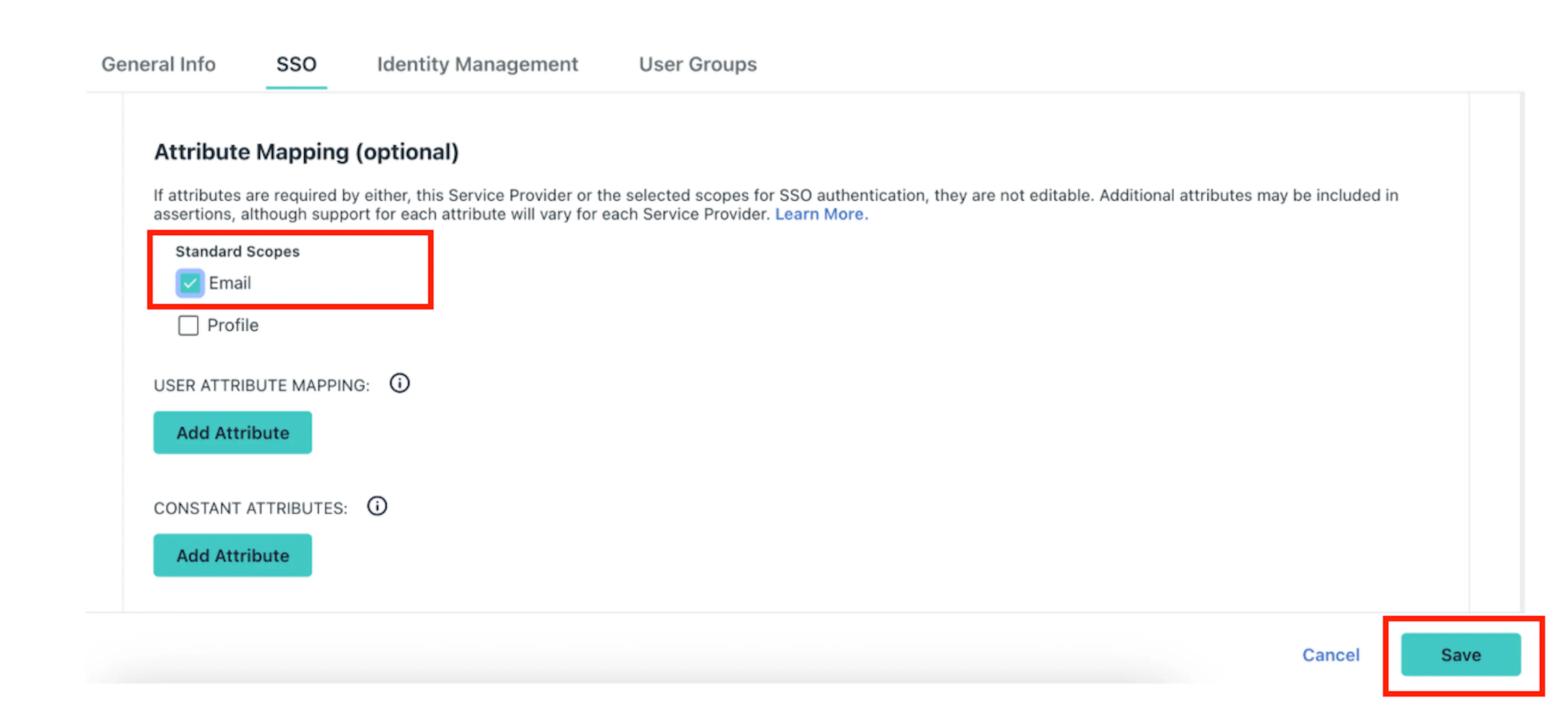
Task: Follow the Learn More link
Action: coord(821,214)
